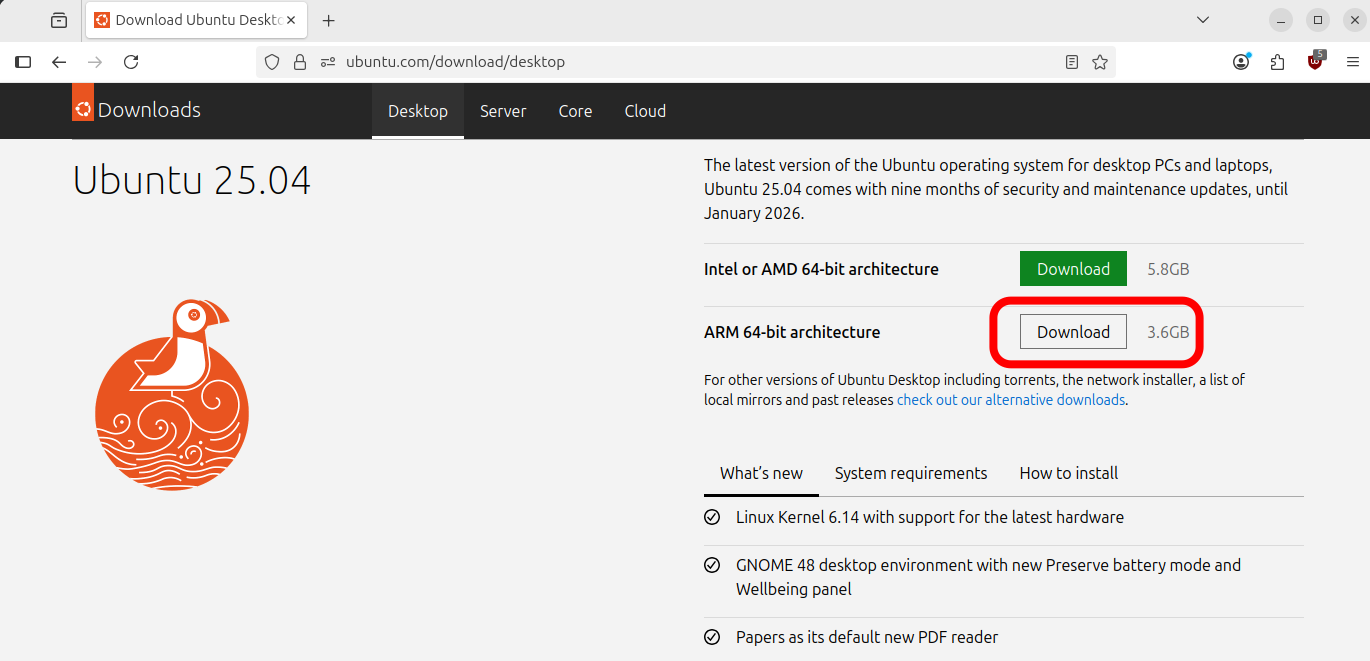The height and width of the screenshot is (661, 1370).
Task: Open a new tab with plus
Action: [329, 20]
